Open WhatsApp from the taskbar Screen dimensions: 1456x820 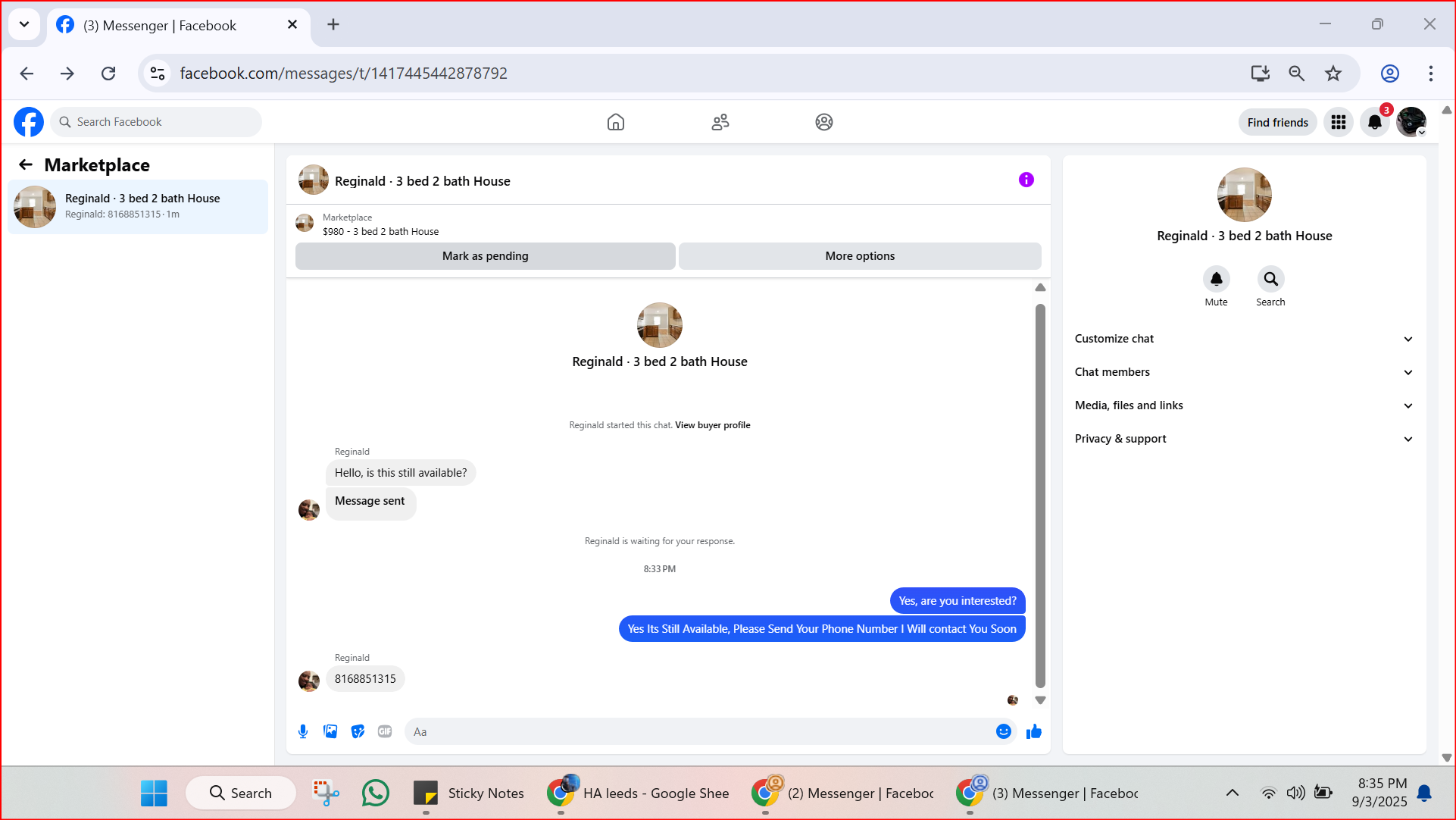tap(376, 793)
